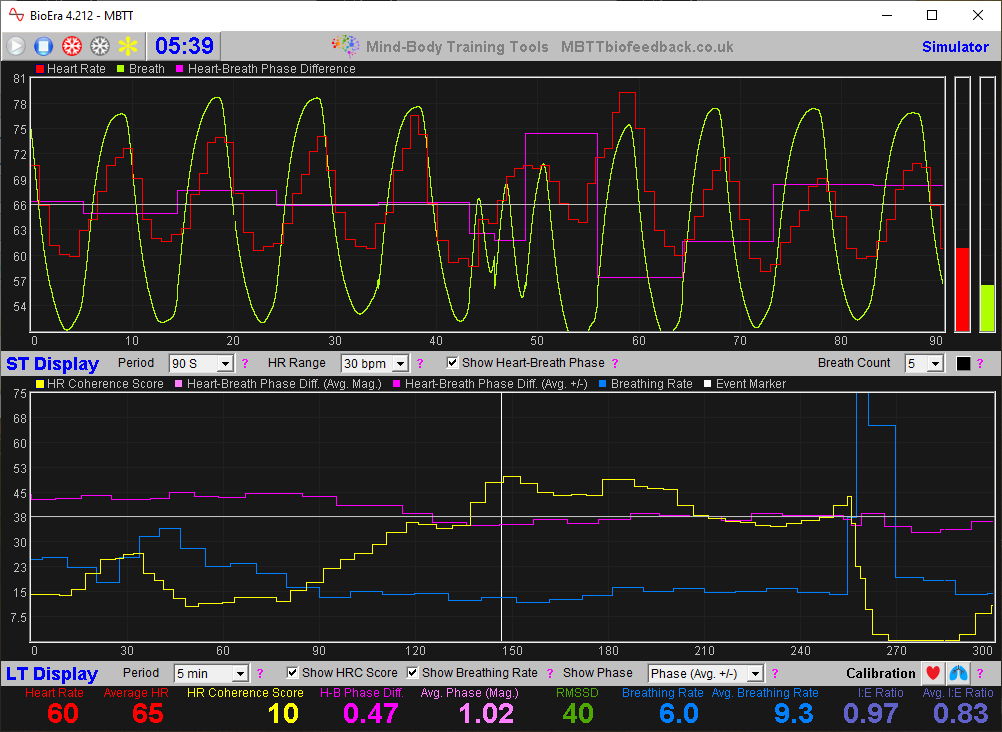Click the lungs Calibration icon

[x=958, y=673]
